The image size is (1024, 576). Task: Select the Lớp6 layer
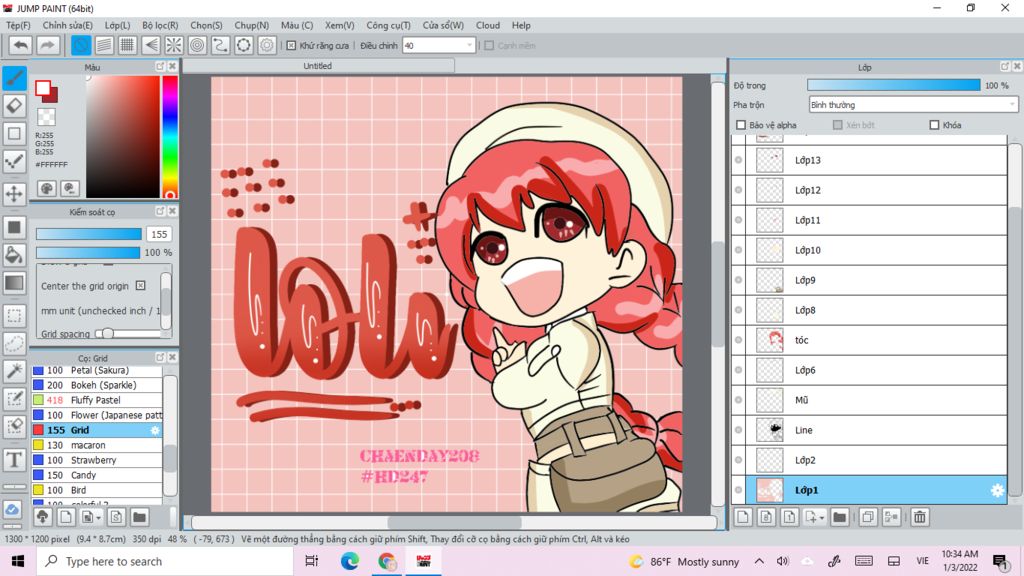click(x=869, y=370)
